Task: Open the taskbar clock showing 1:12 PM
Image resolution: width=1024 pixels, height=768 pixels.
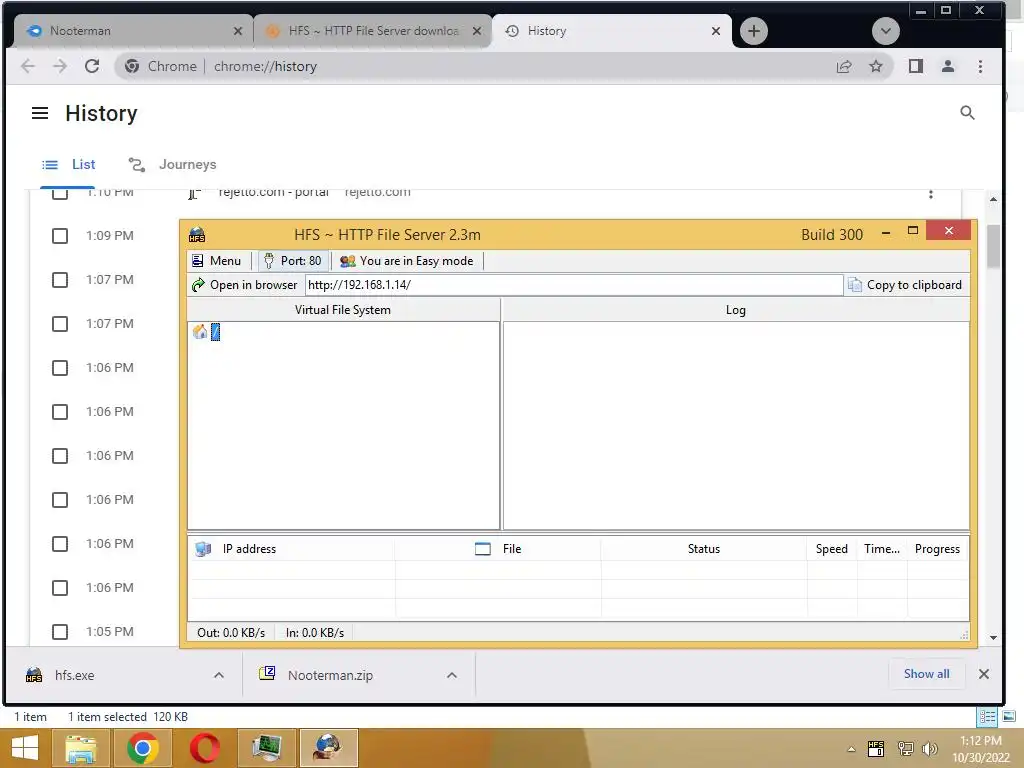Action: point(980,749)
